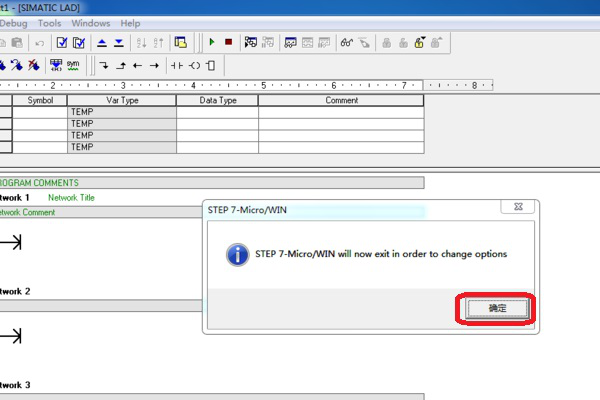Viewport: 600px width, 400px height.
Task: Click the Var Type column header
Action: click(x=122, y=100)
